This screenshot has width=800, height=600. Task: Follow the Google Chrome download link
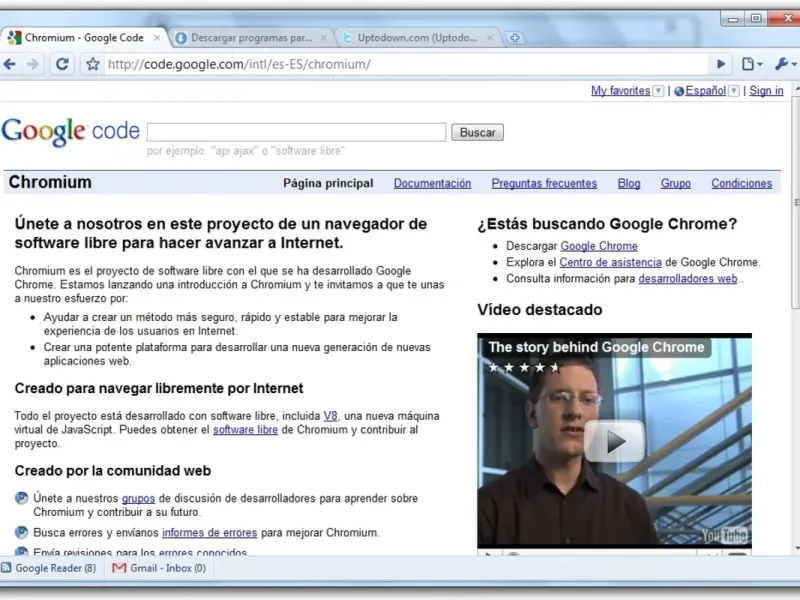pyautogui.click(x=599, y=246)
